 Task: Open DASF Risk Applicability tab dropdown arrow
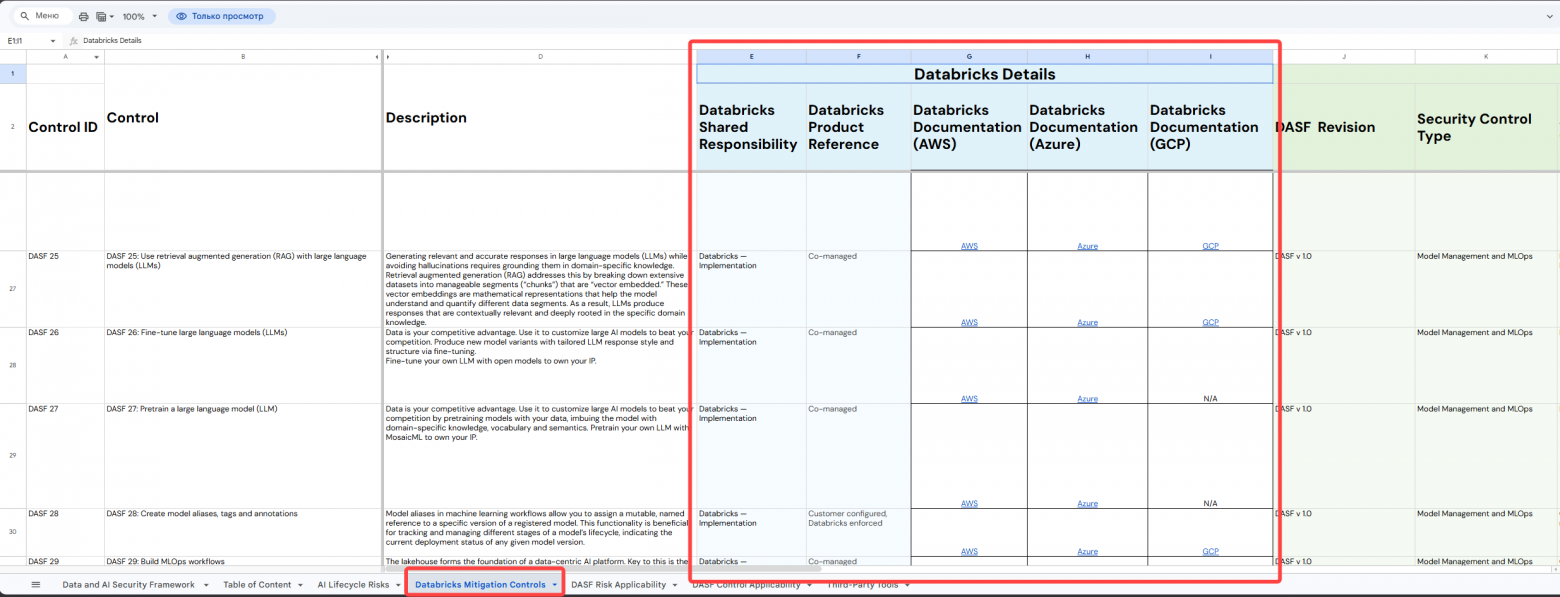(674, 585)
